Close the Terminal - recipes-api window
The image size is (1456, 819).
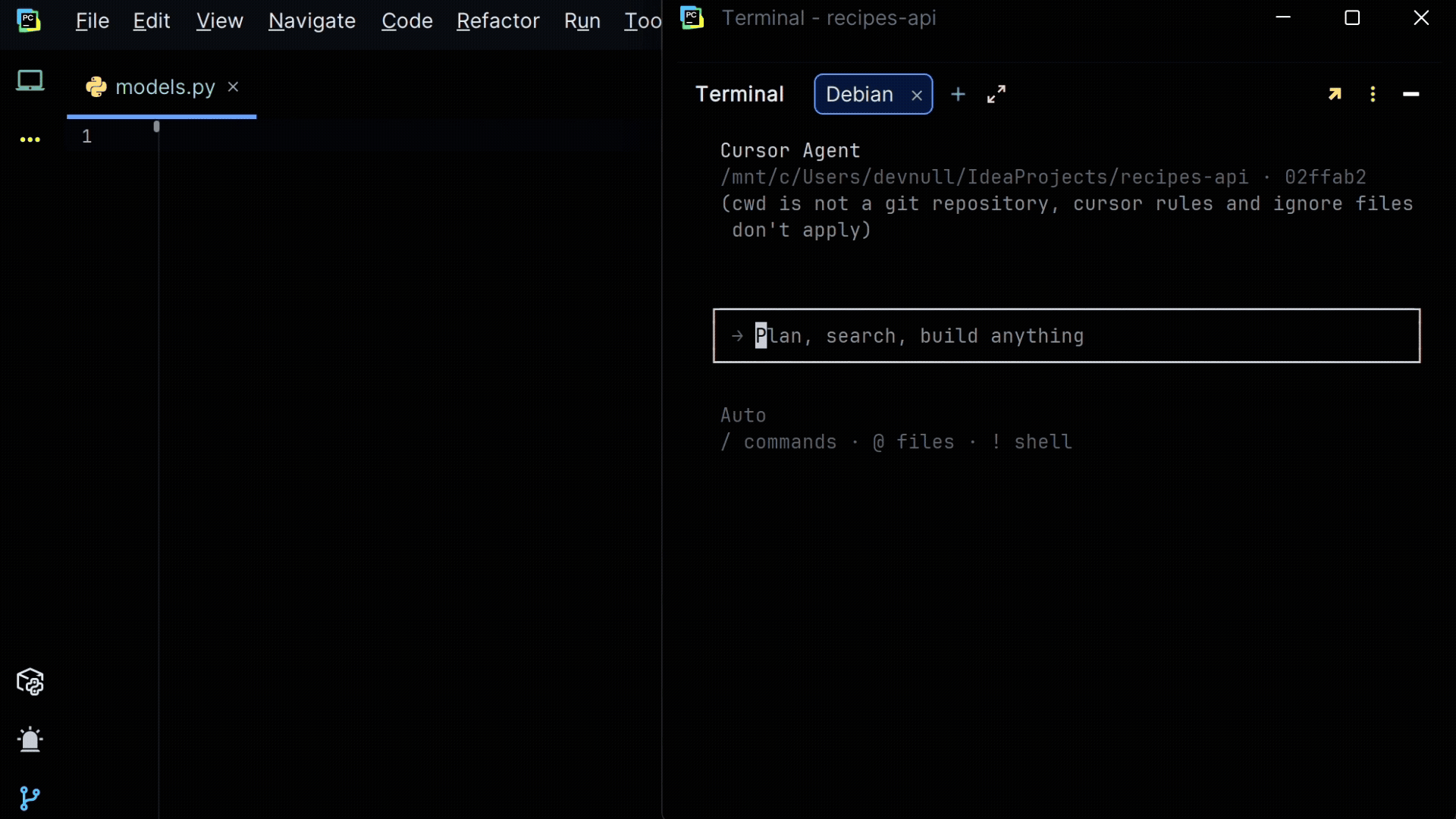point(1421,17)
